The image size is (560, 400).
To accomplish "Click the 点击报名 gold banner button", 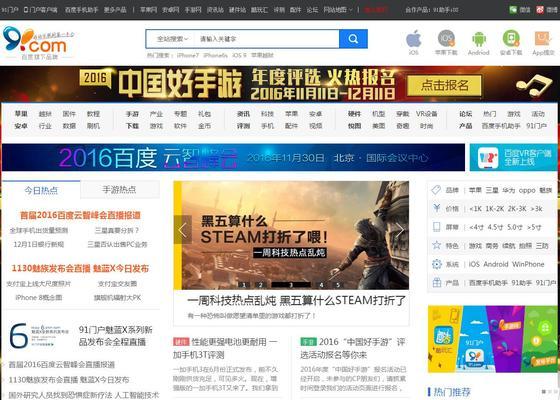I will click(444, 85).
